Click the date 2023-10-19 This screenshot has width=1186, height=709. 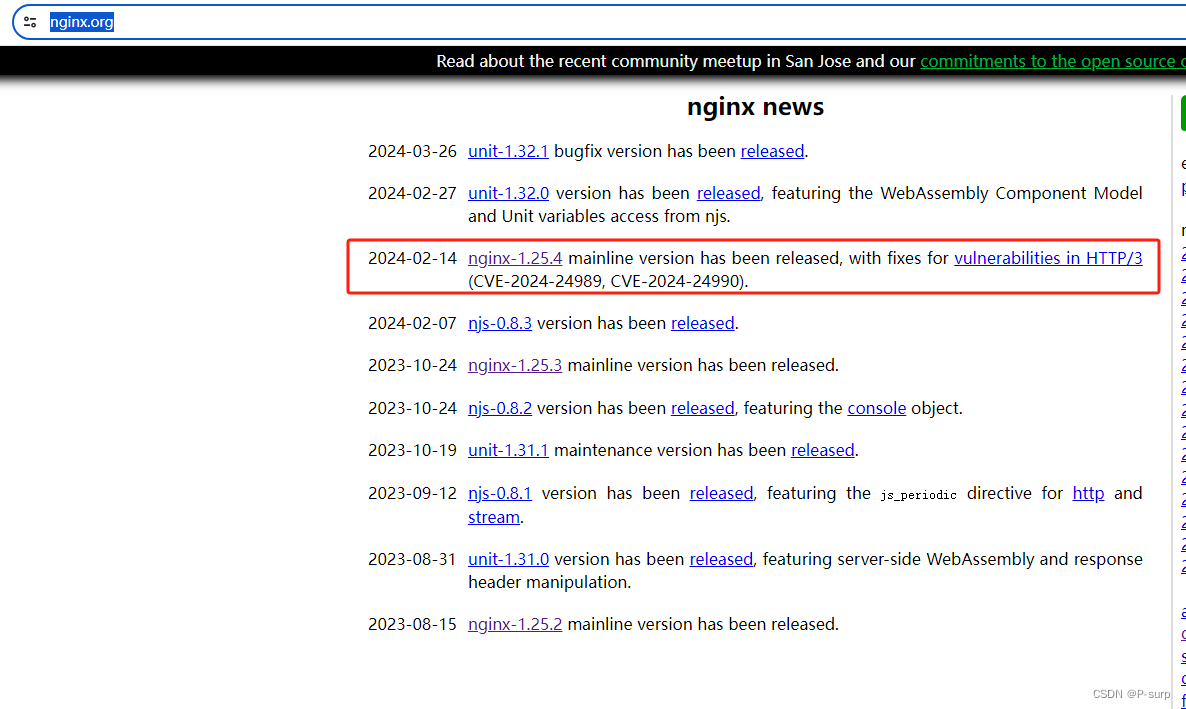click(412, 450)
